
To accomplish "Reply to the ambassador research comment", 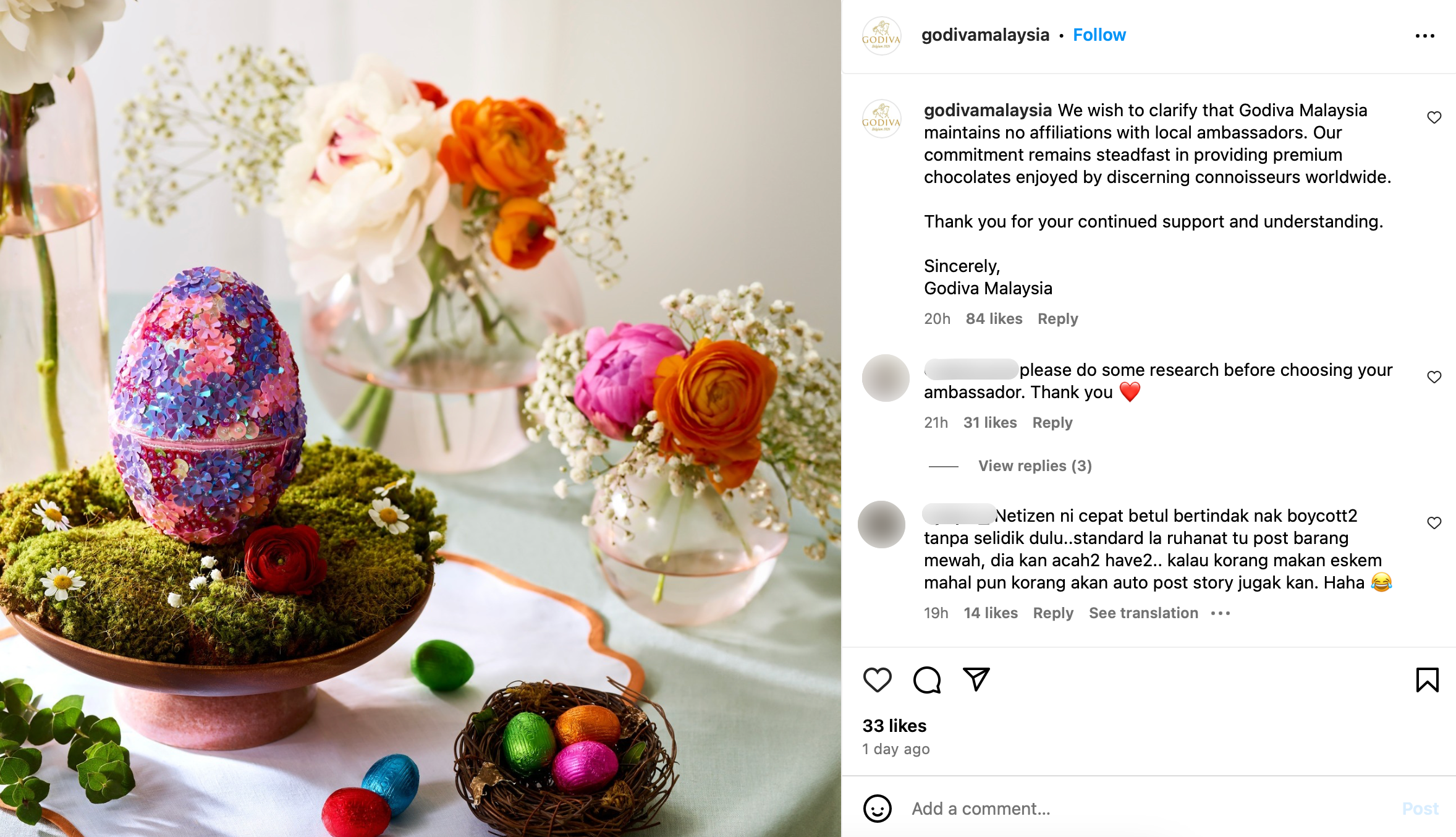I will coord(1052,423).
